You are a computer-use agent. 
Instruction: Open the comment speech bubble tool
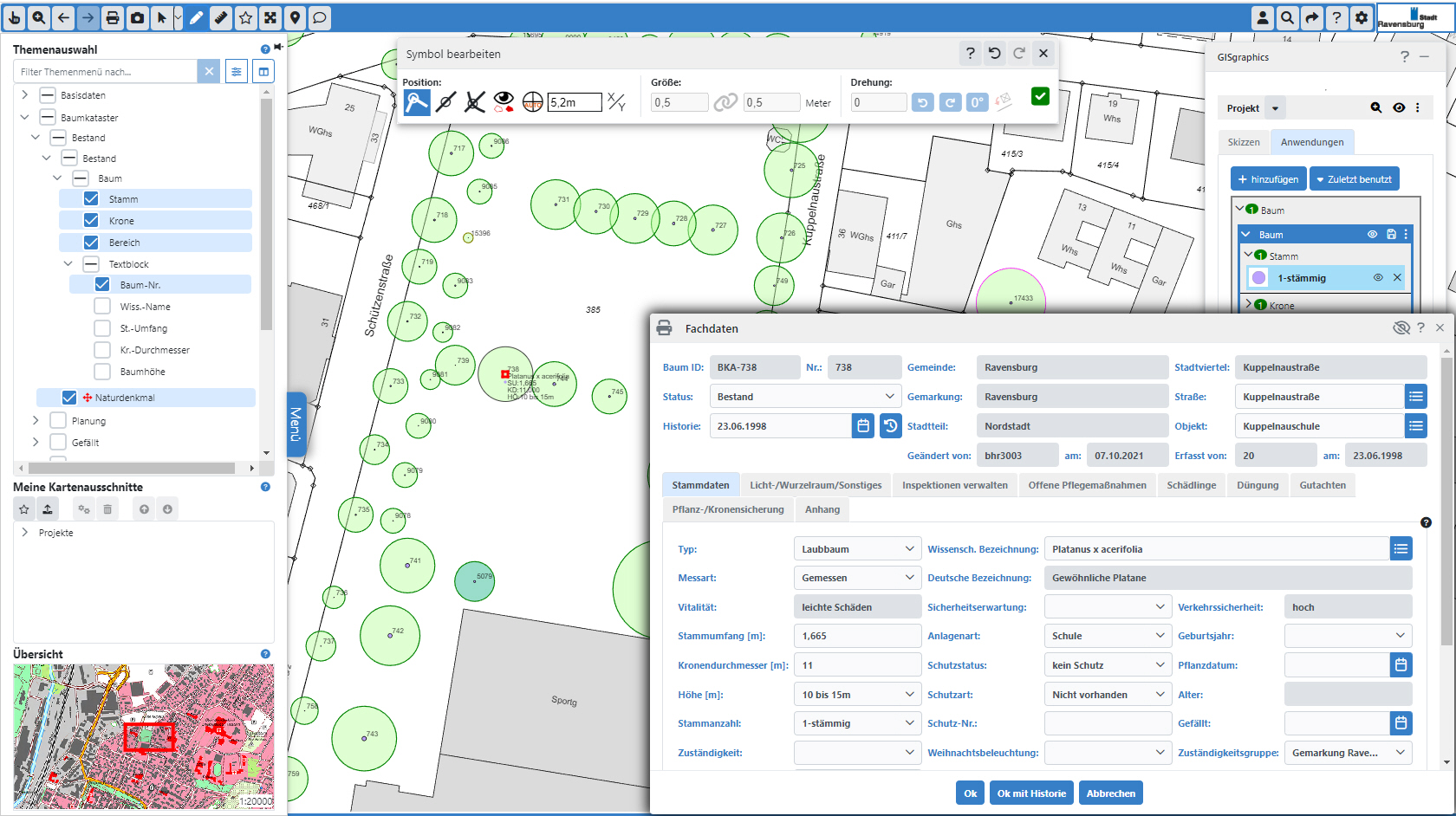point(320,17)
